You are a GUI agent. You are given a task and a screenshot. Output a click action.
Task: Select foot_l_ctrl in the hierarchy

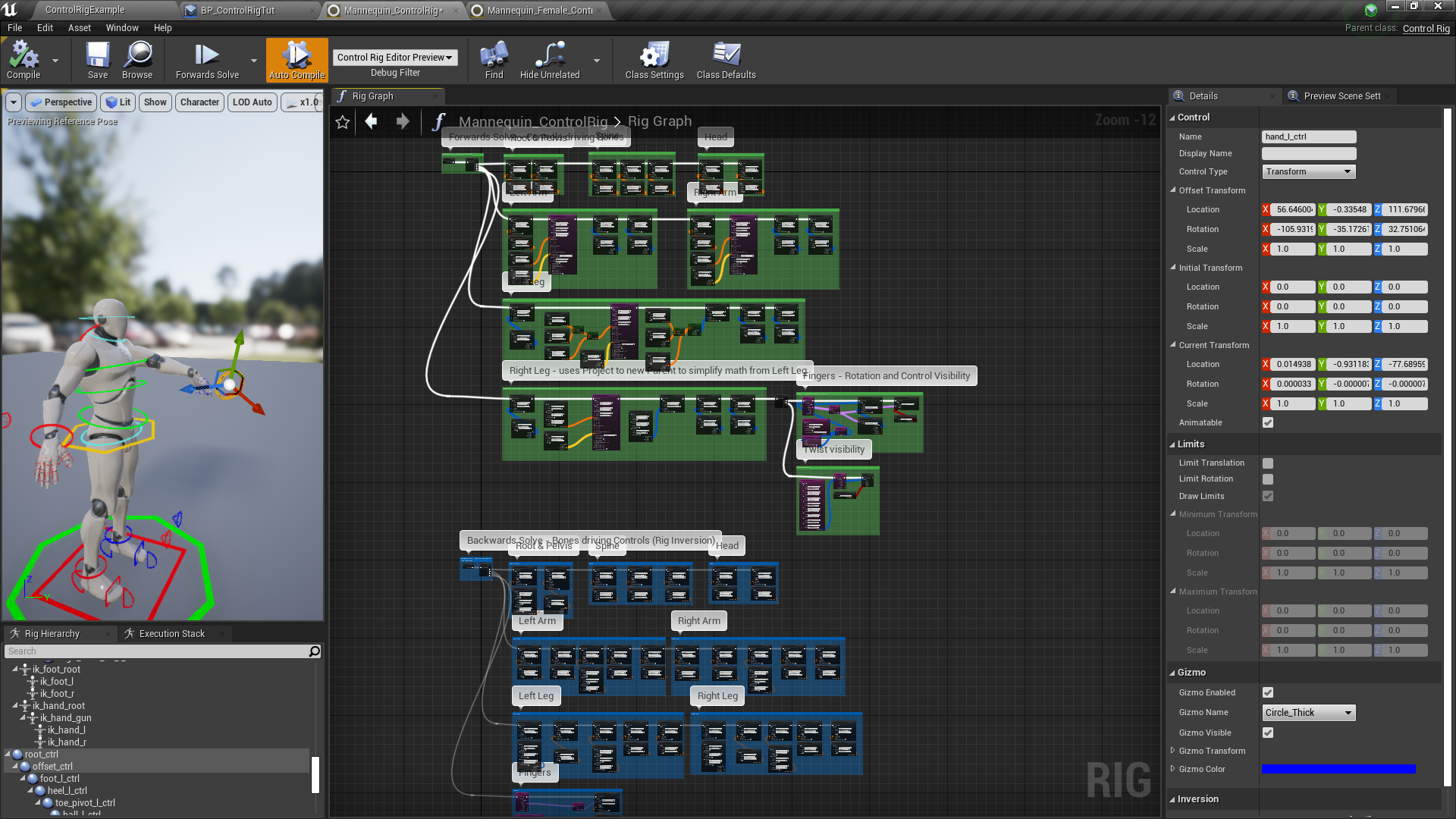pyautogui.click(x=59, y=779)
